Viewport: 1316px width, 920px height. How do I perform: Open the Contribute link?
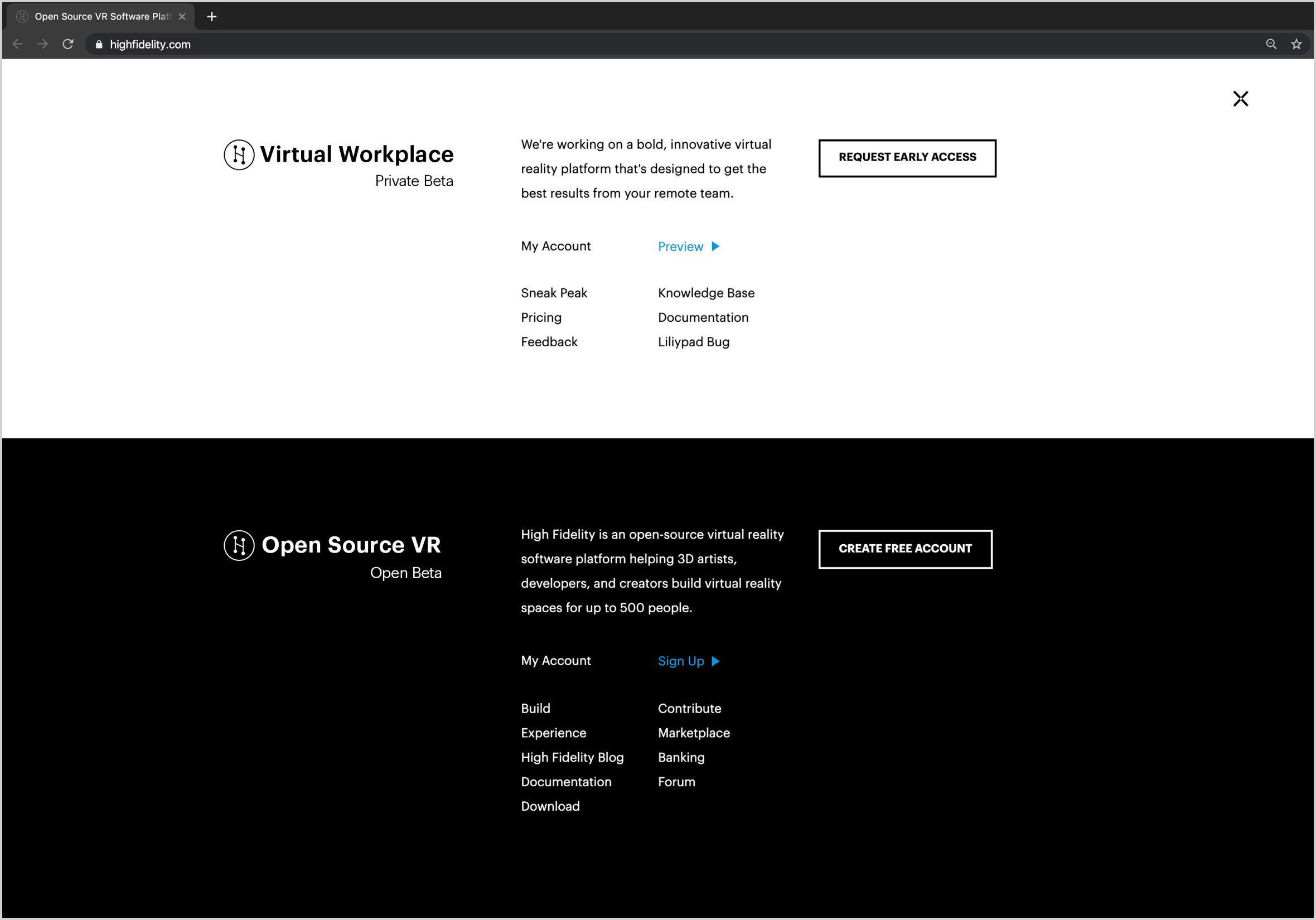pyautogui.click(x=690, y=709)
